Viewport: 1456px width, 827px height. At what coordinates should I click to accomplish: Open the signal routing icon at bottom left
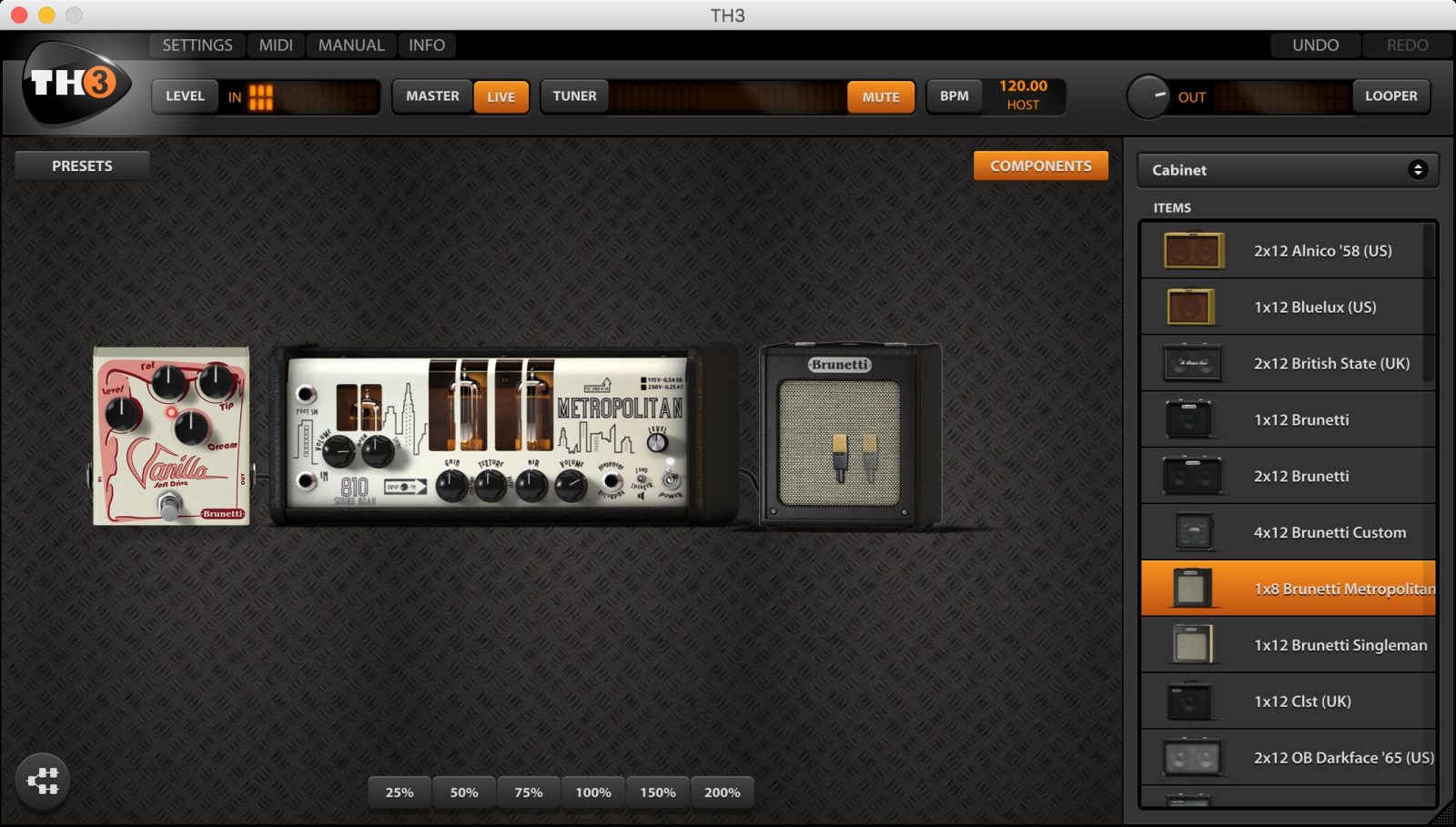(43, 781)
